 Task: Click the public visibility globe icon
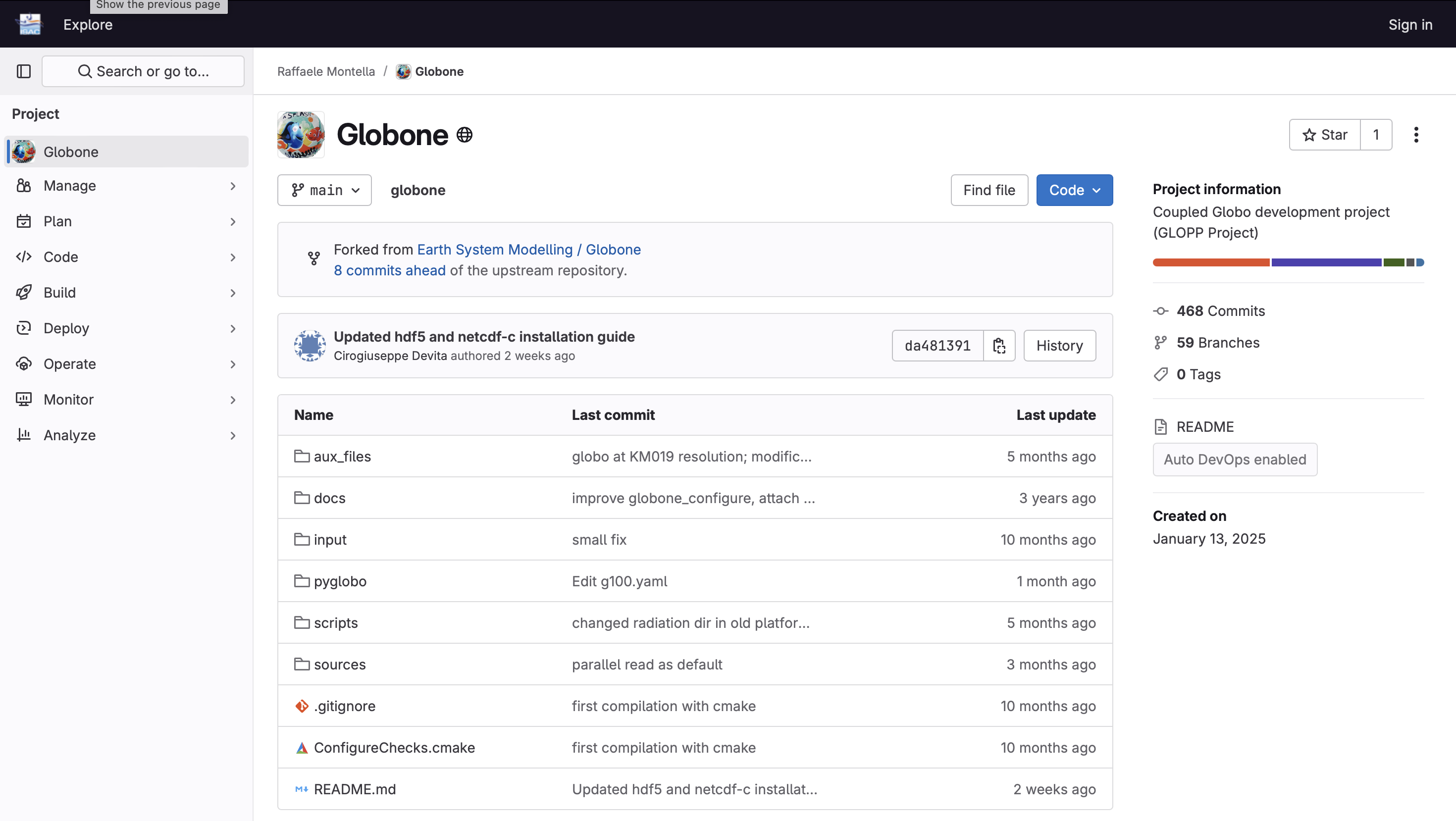point(465,135)
